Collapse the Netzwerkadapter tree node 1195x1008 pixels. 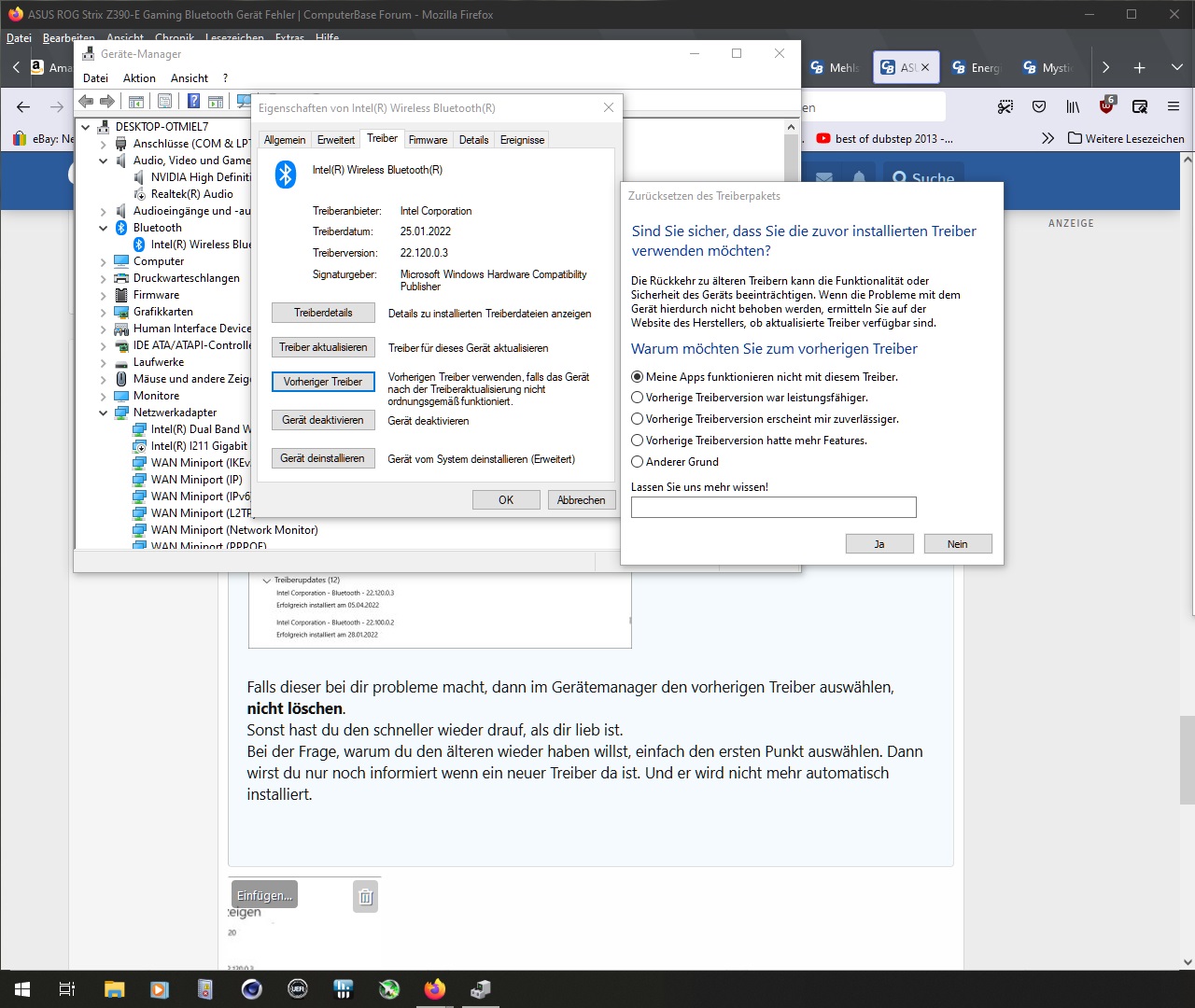(x=104, y=413)
